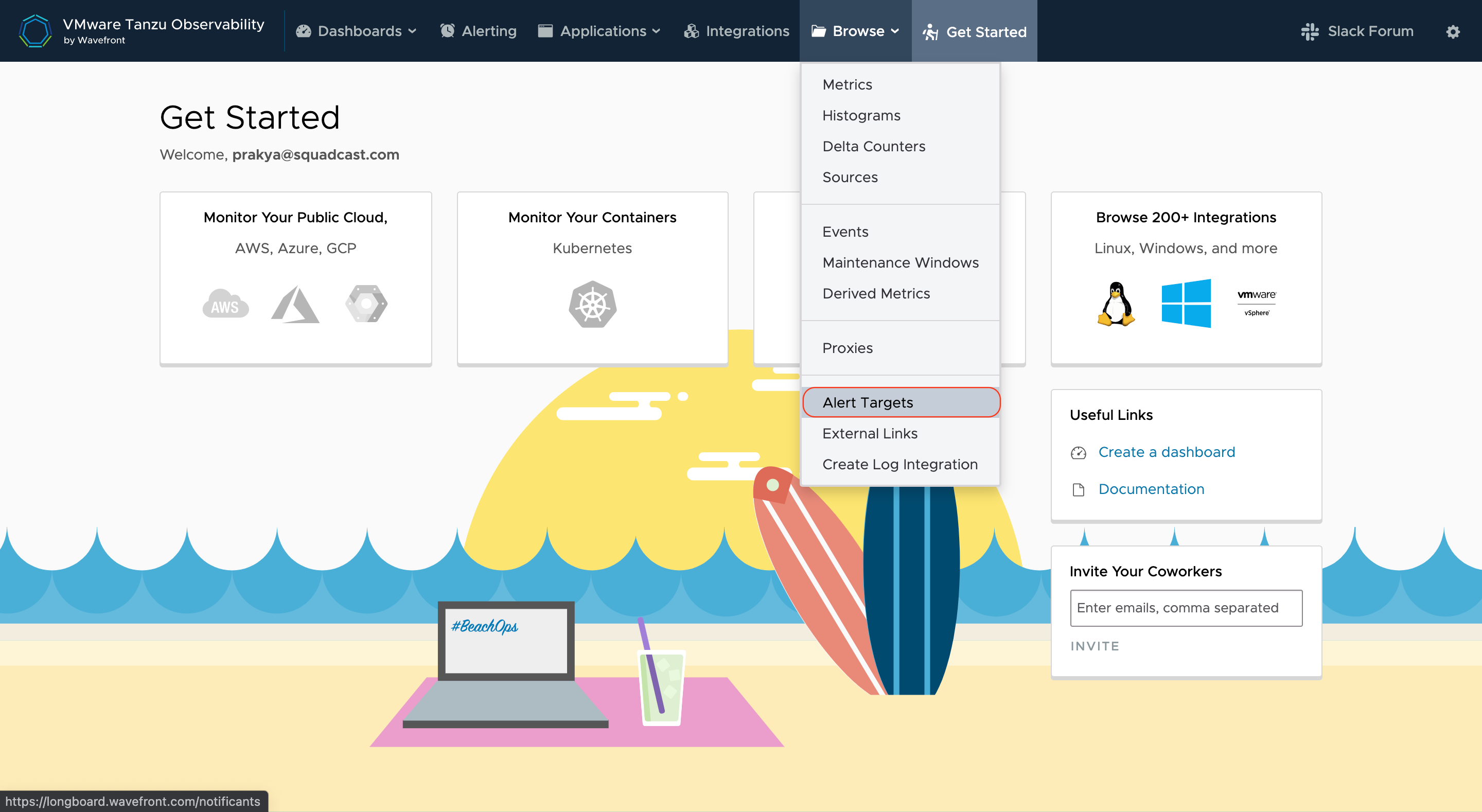Open External Links menu item
The image size is (1482, 812).
901,433
